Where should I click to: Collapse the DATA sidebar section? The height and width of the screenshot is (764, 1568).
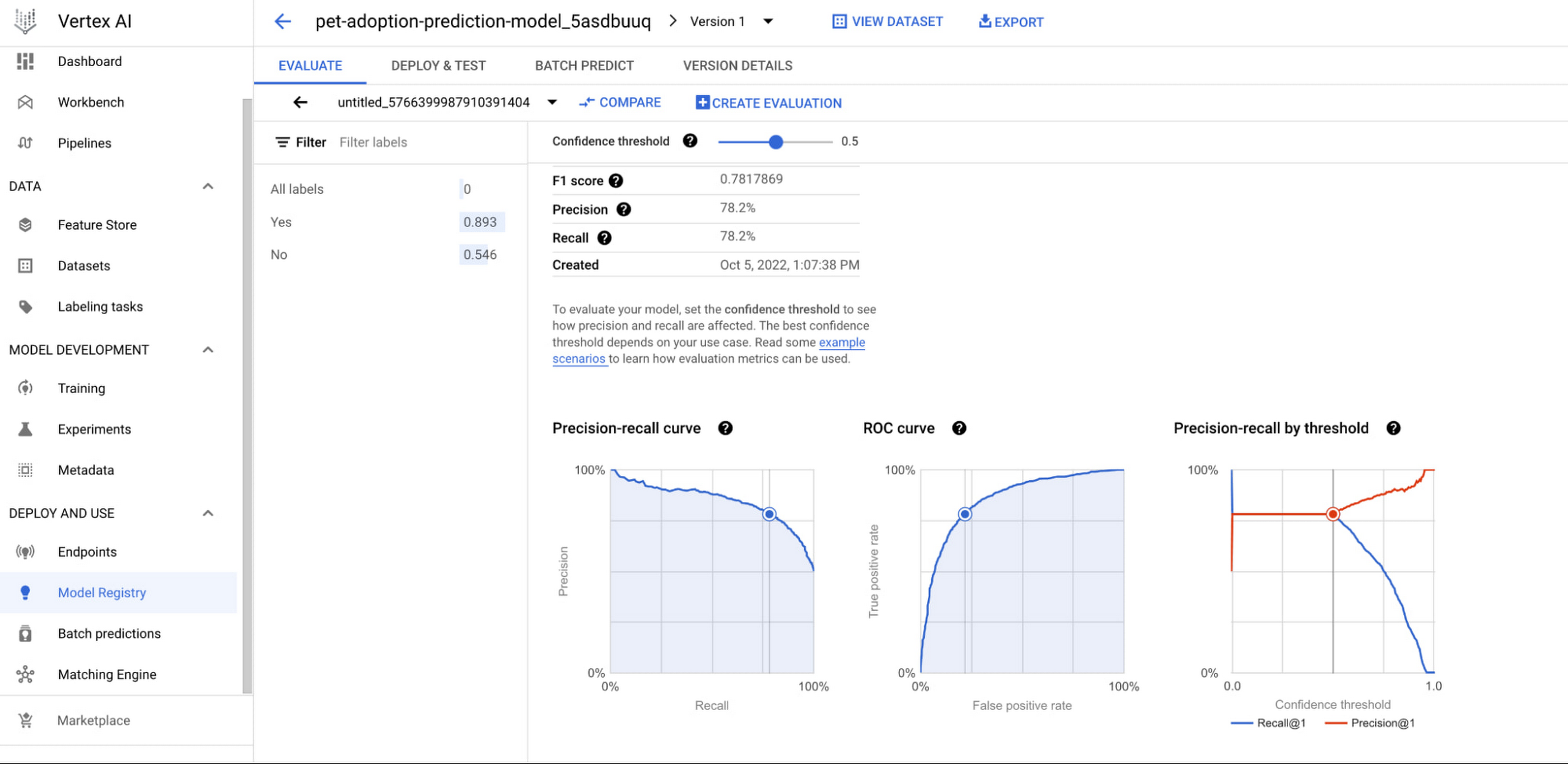point(208,187)
